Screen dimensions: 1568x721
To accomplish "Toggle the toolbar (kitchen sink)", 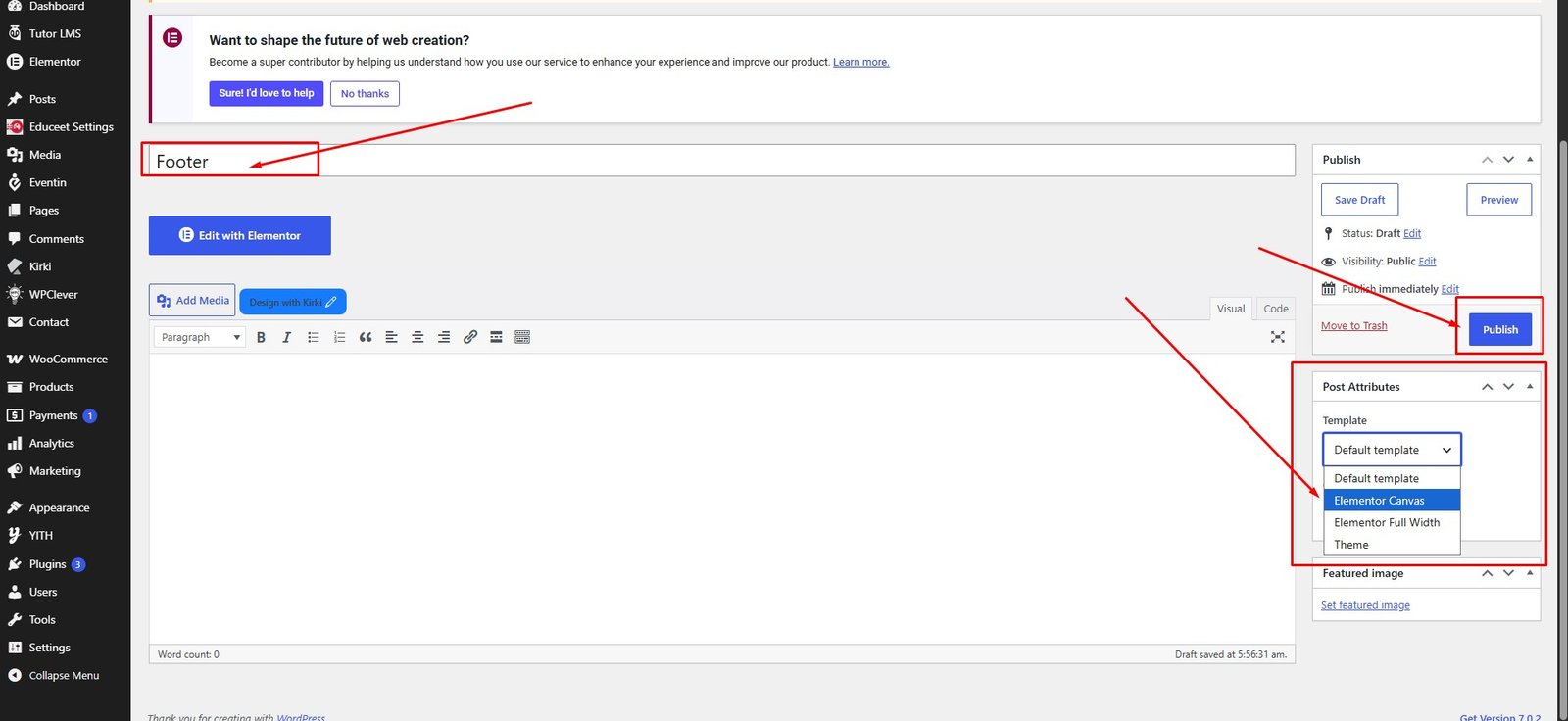I will pos(522,337).
